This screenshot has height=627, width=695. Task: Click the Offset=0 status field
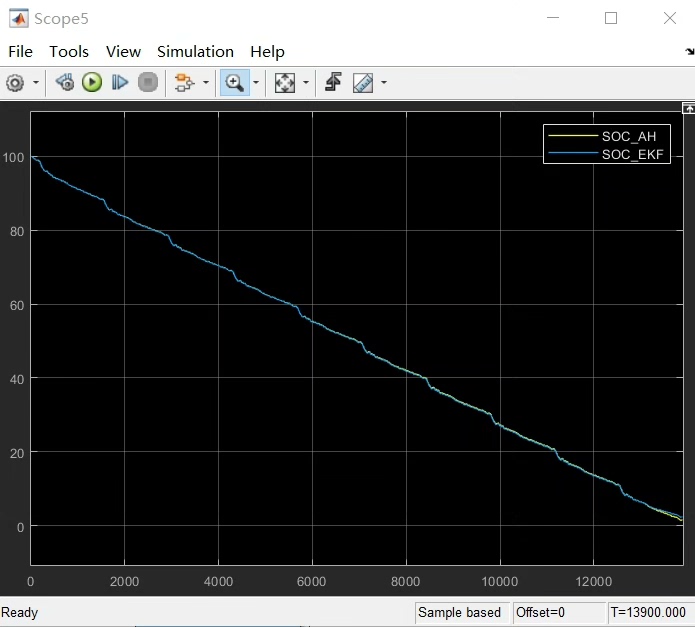tap(558, 612)
